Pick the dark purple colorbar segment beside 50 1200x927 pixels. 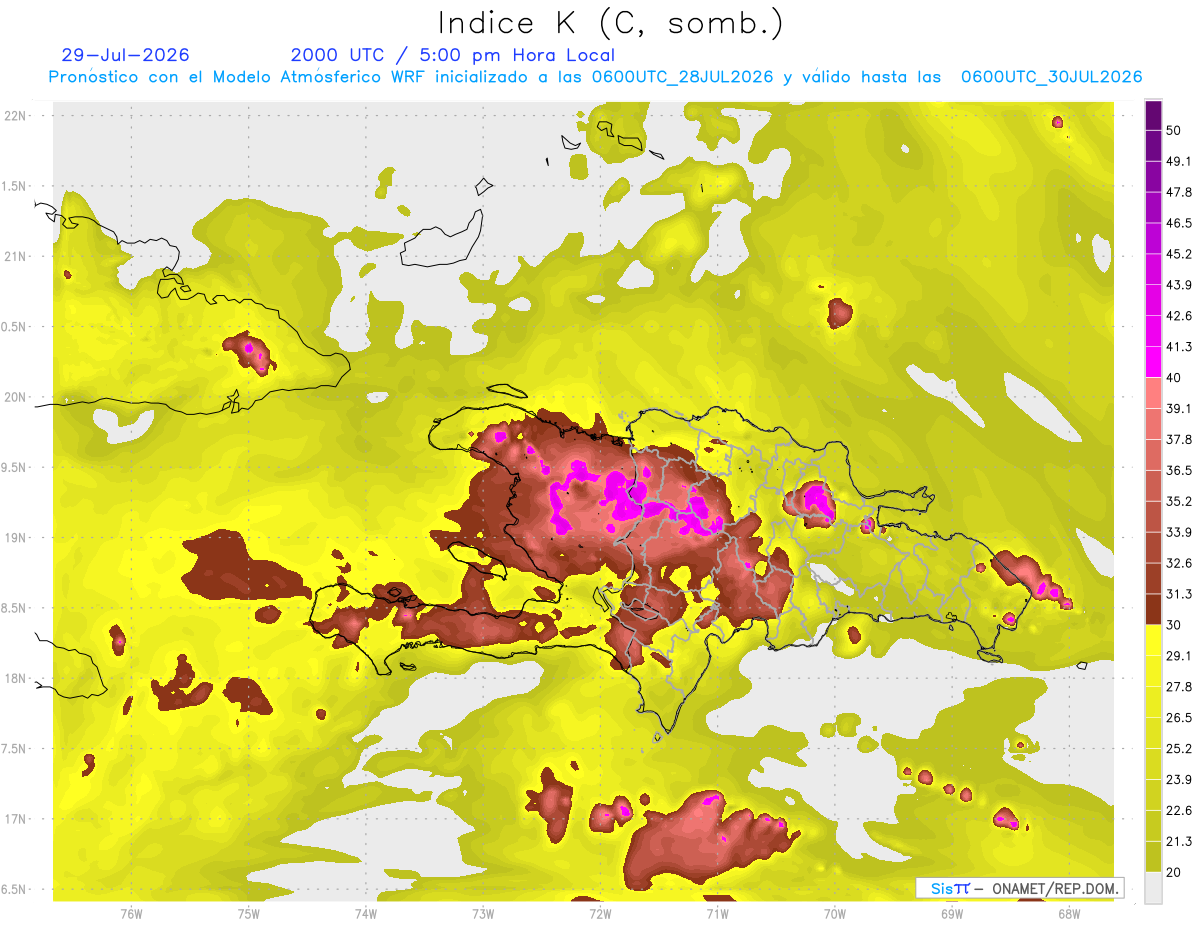click(1153, 117)
